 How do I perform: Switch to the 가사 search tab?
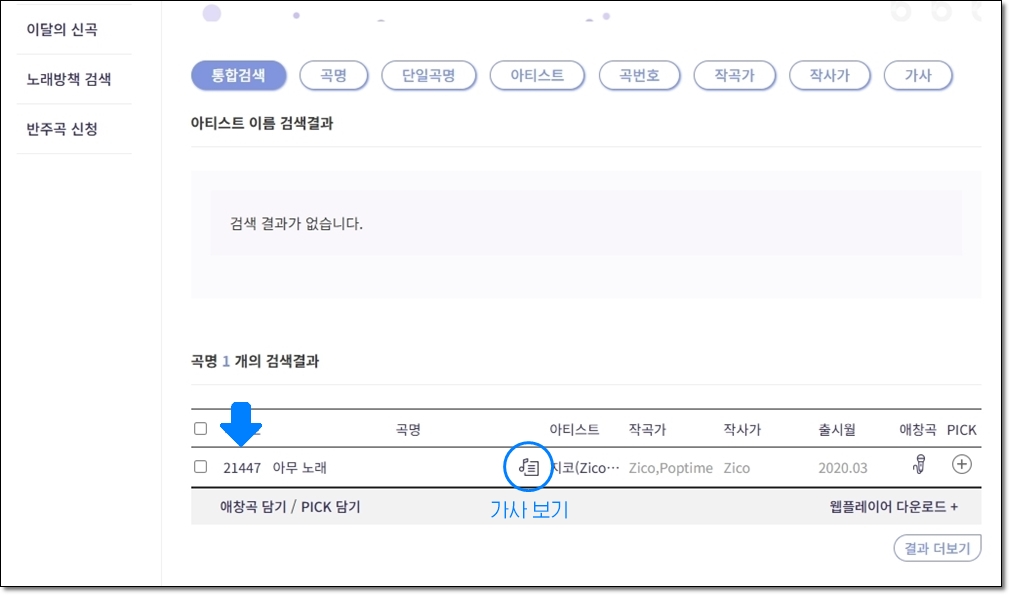917,75
